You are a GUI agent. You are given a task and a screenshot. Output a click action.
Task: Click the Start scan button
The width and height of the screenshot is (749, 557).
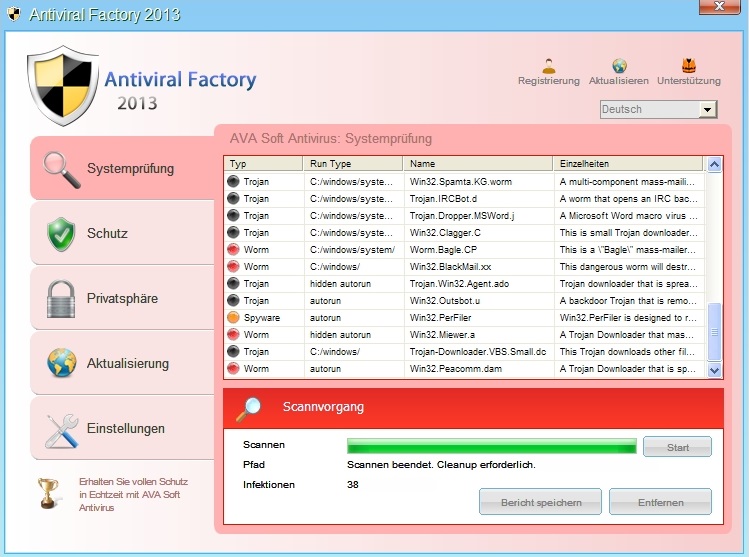(x=677, y=447)
